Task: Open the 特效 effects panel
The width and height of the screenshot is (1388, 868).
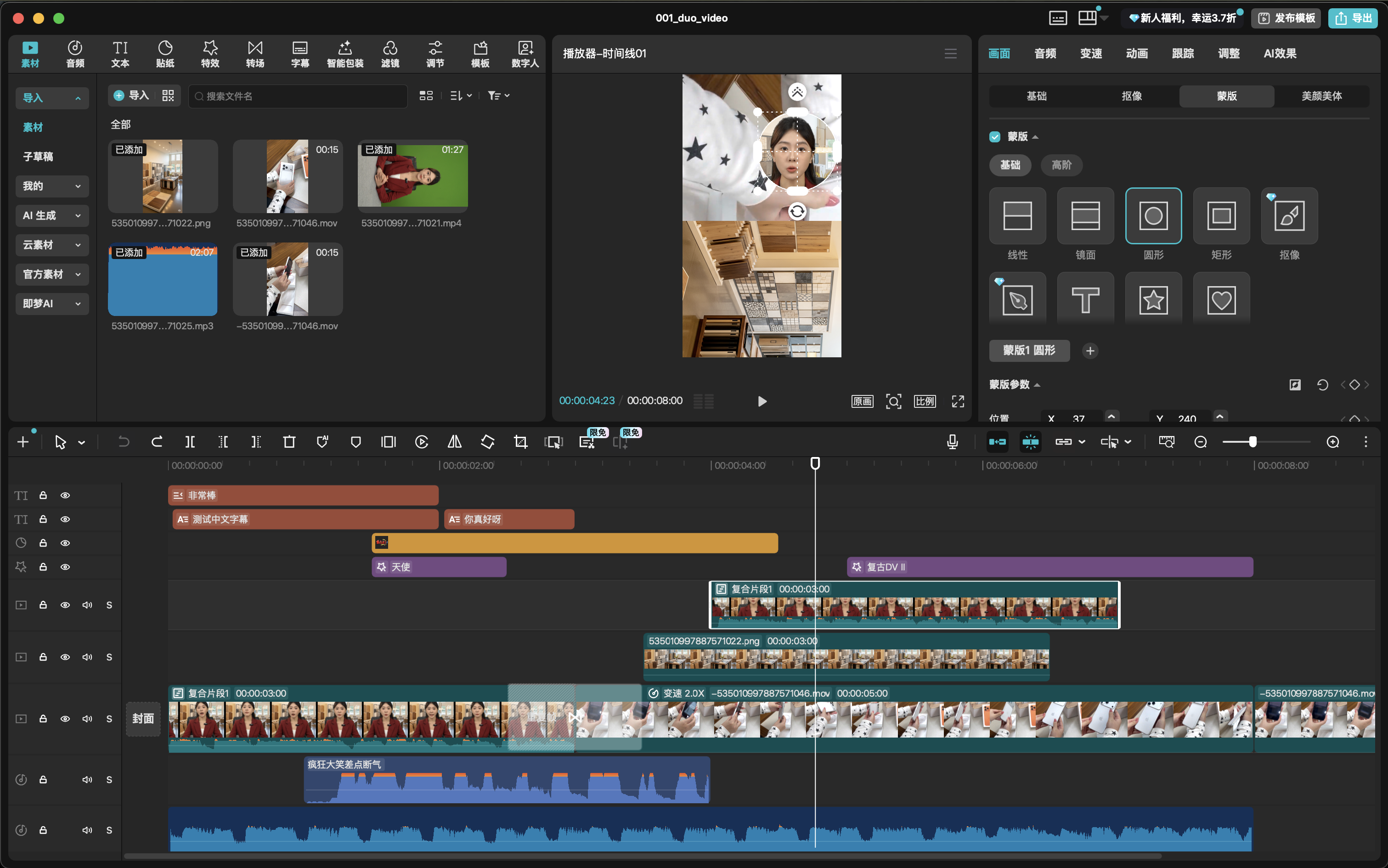Action: coord(210,54)
